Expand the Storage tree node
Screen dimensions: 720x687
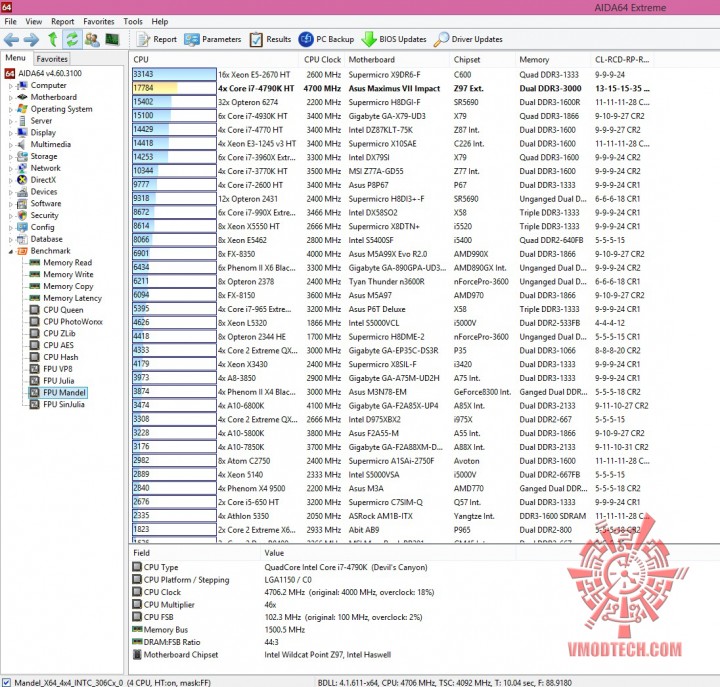click(11, 157)
